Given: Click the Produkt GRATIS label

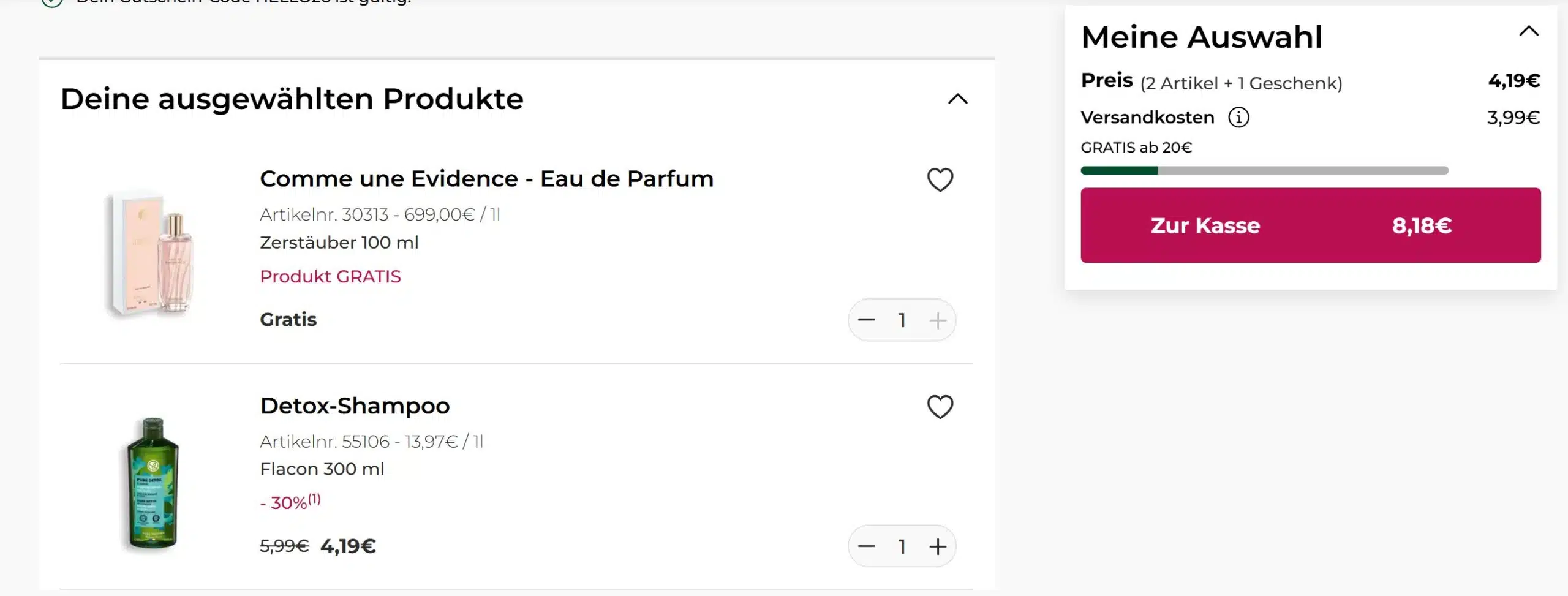Looking at the screenshot, I should click(330, 276).
